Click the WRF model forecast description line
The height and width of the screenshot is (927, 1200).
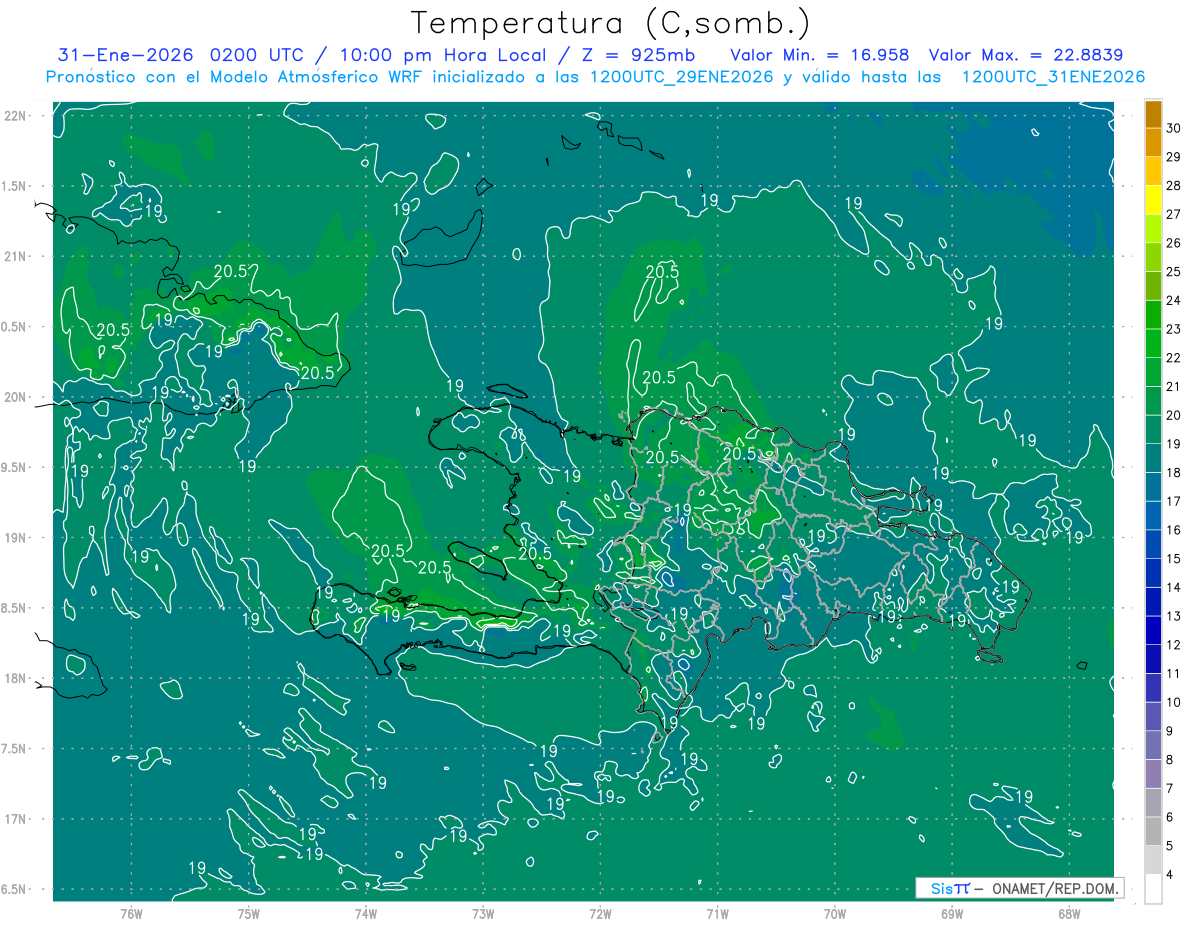tap(595, 77)
